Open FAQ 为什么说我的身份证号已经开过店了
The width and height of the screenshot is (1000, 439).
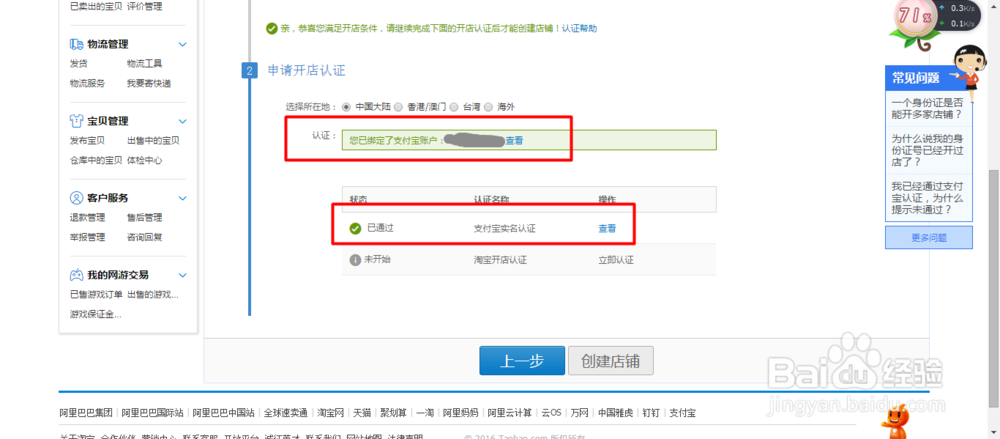pos(927,150)
